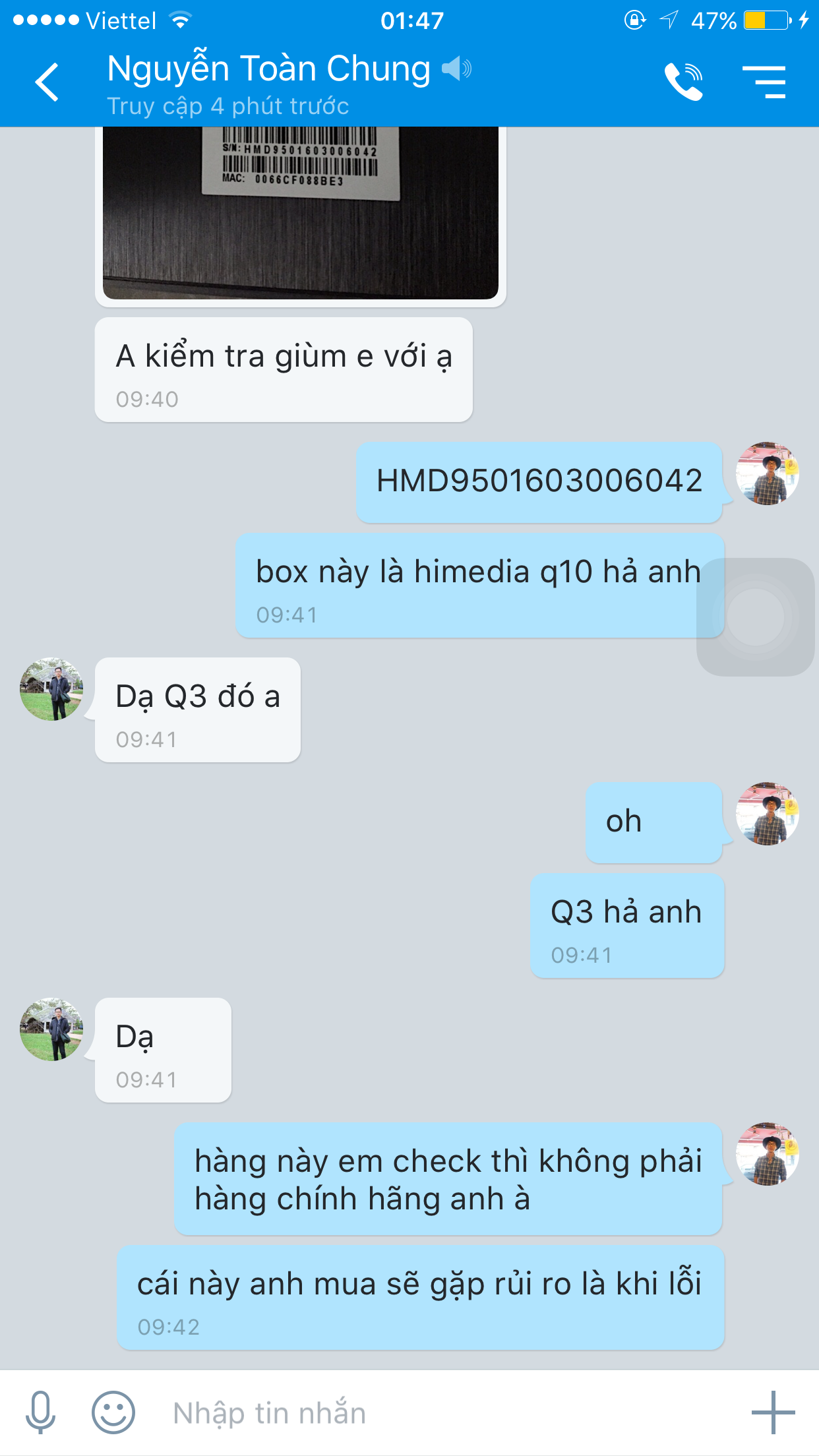819x1456 pixels.
Task: Open attachments with the plus icon
Action: coord(773,1412)
